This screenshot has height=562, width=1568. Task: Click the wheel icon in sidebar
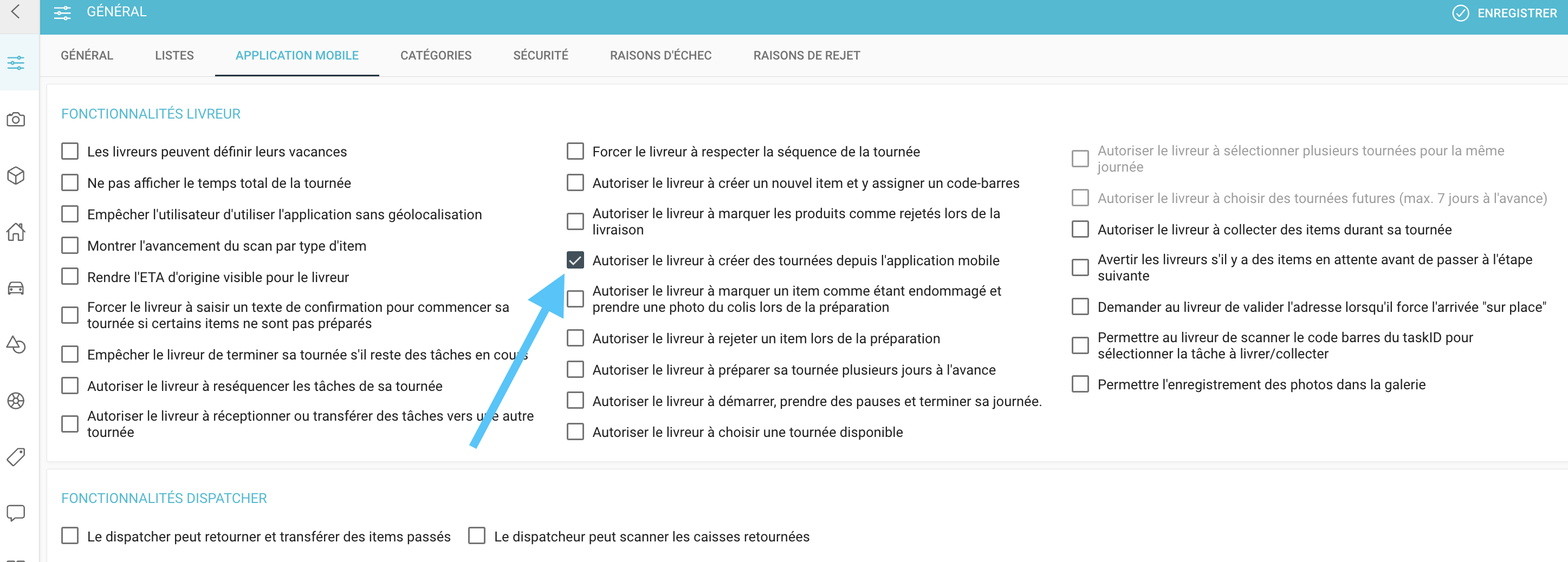16,401
